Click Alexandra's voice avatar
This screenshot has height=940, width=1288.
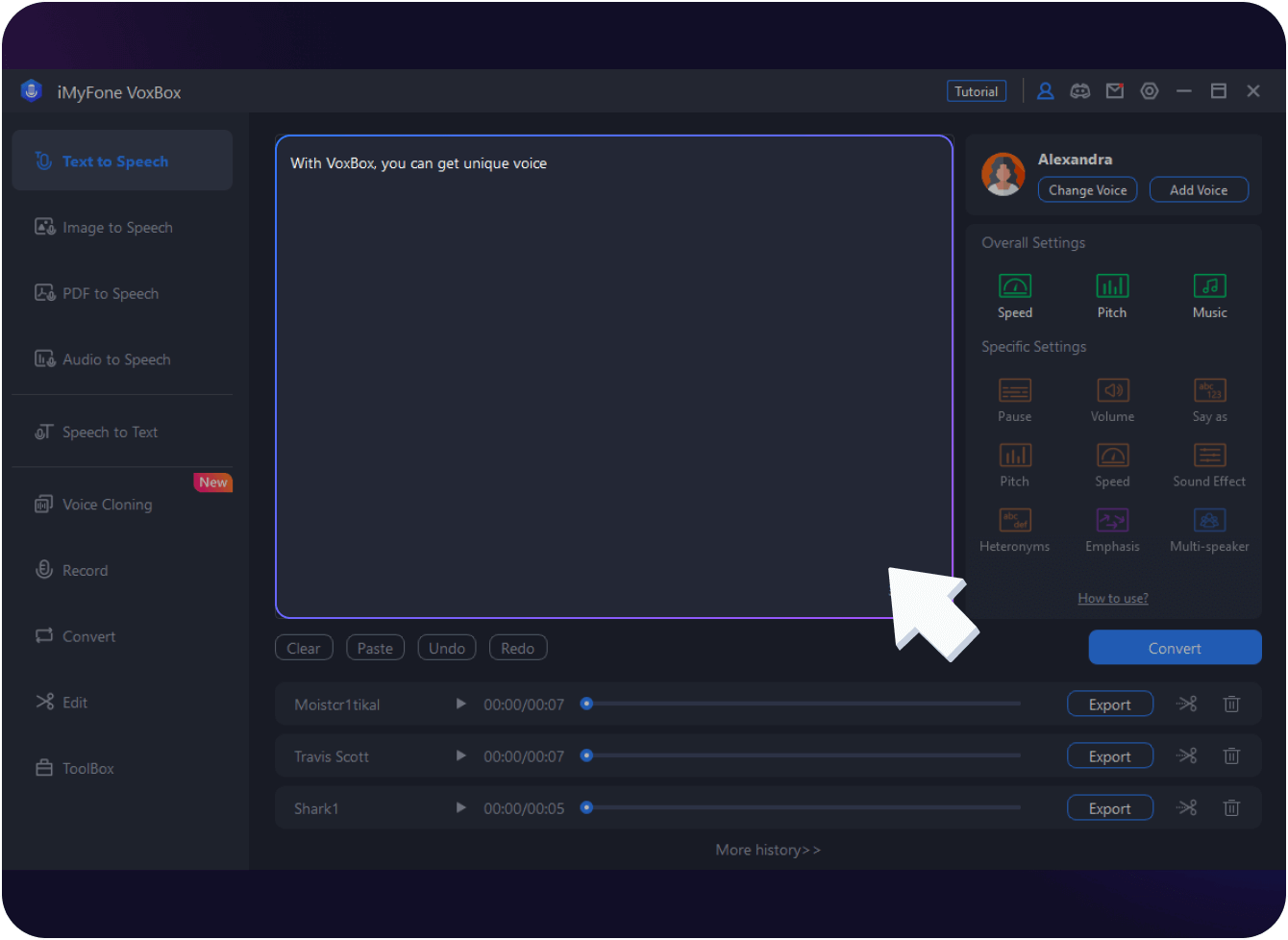(1003, 174)
